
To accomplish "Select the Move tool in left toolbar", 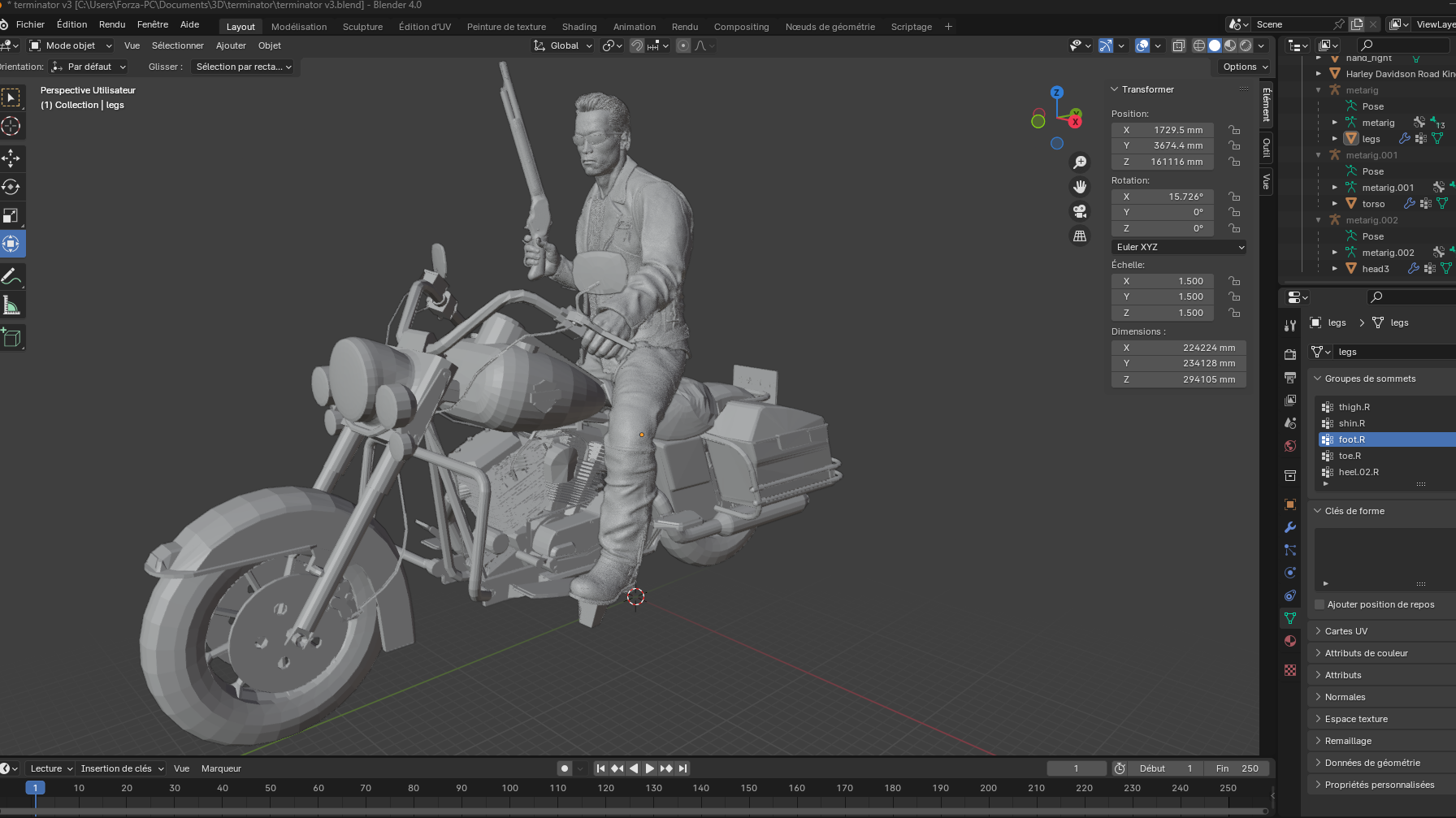I will click(11, 158).
